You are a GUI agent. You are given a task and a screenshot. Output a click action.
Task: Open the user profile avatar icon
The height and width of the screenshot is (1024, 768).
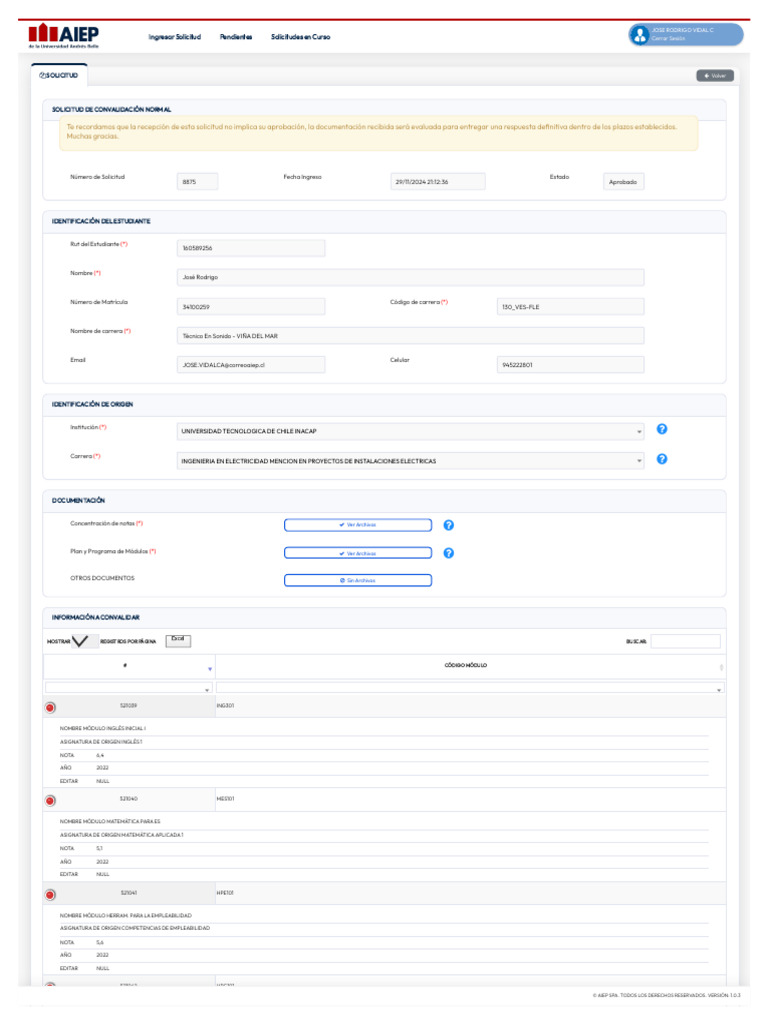click(x=639, y=35)
